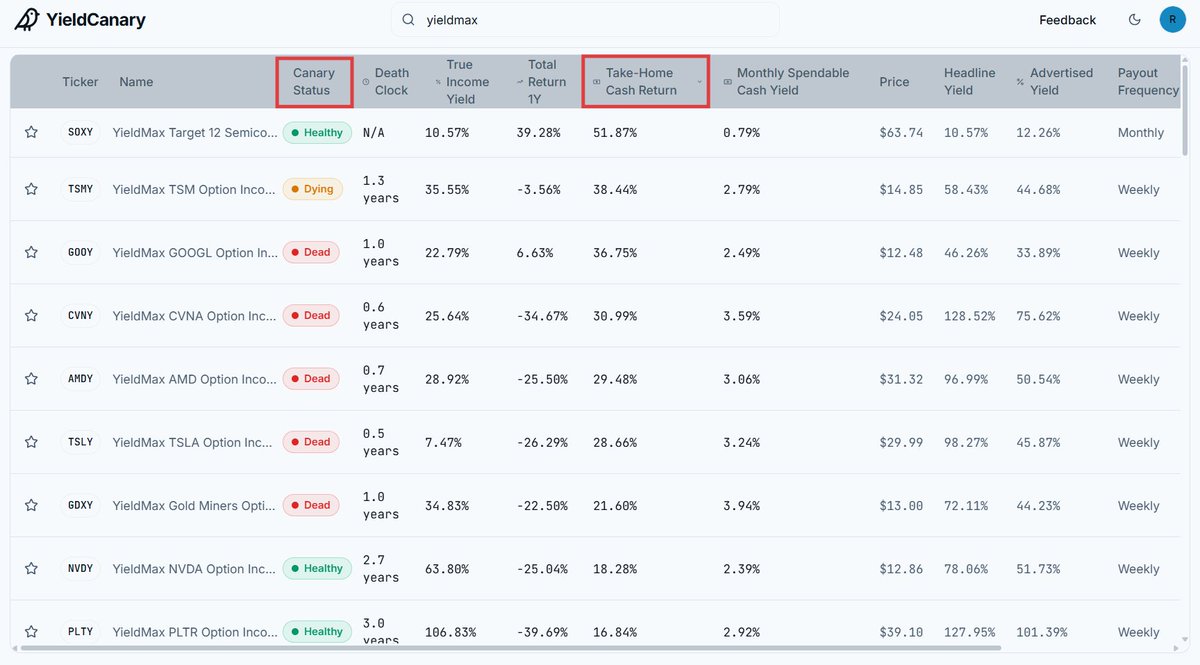Star the TSMY row as favorite
The width and height of the screenshot is (1200, 665).
[31, 189]
